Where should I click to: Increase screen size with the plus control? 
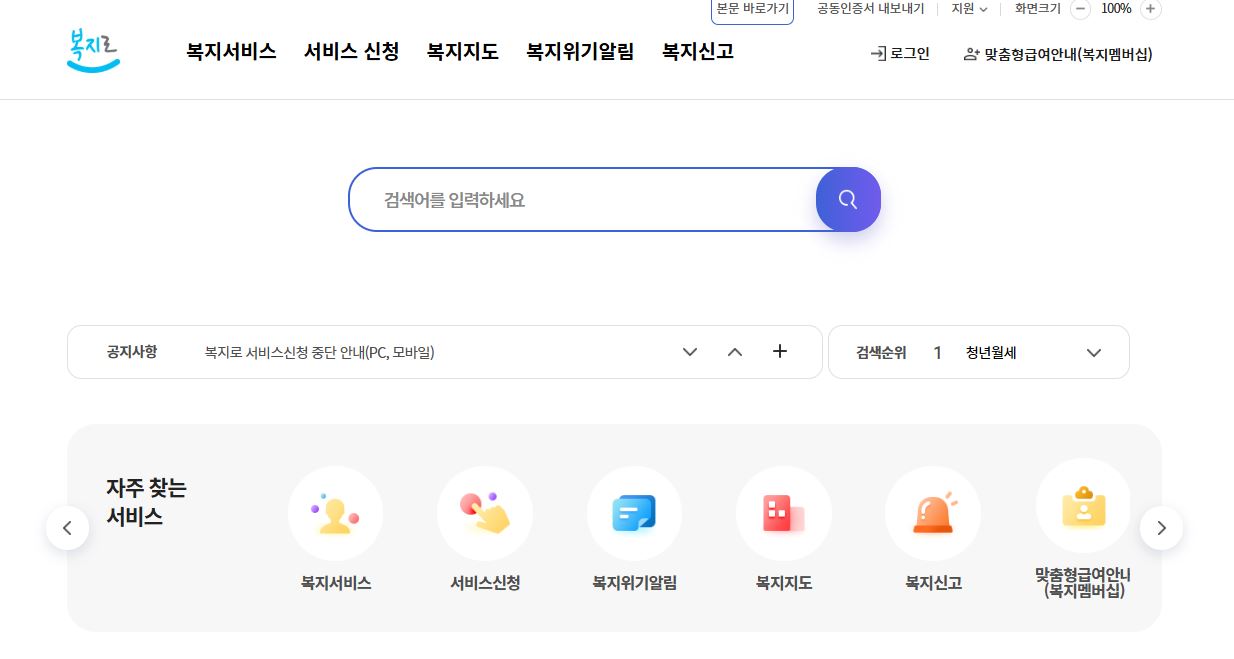1148,9
